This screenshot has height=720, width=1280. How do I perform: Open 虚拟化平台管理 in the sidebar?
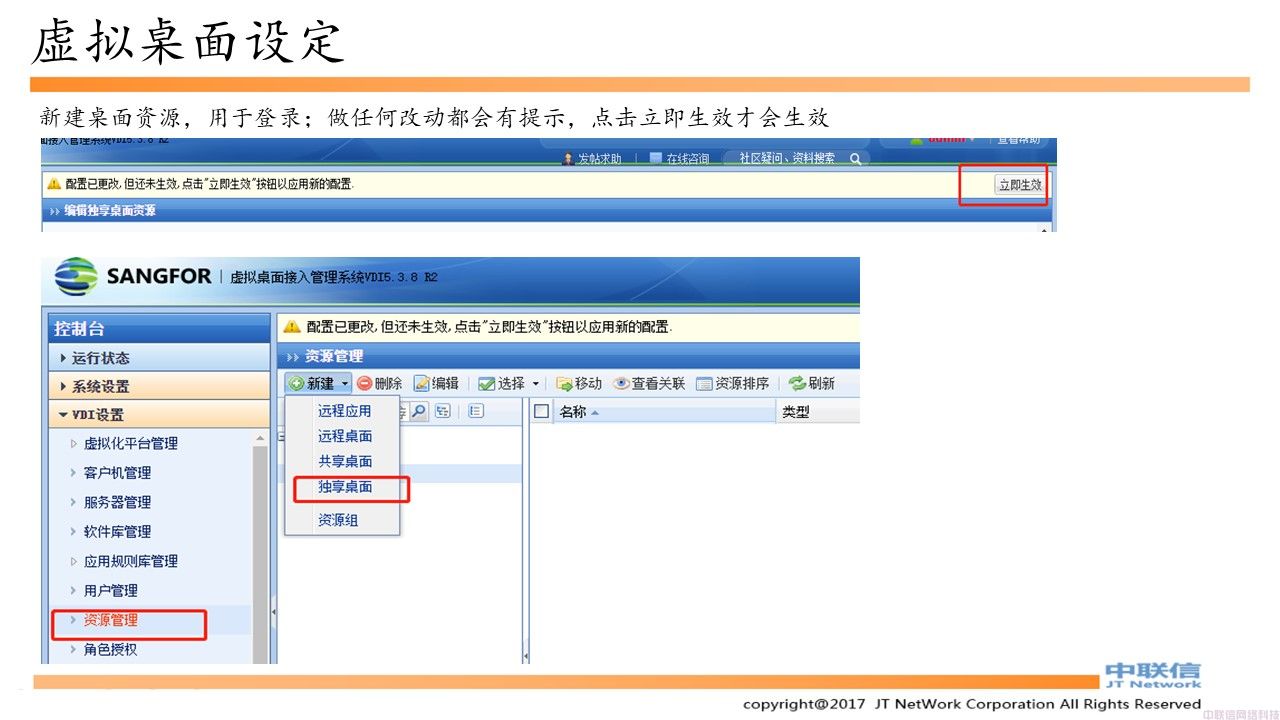click(130, 444)
